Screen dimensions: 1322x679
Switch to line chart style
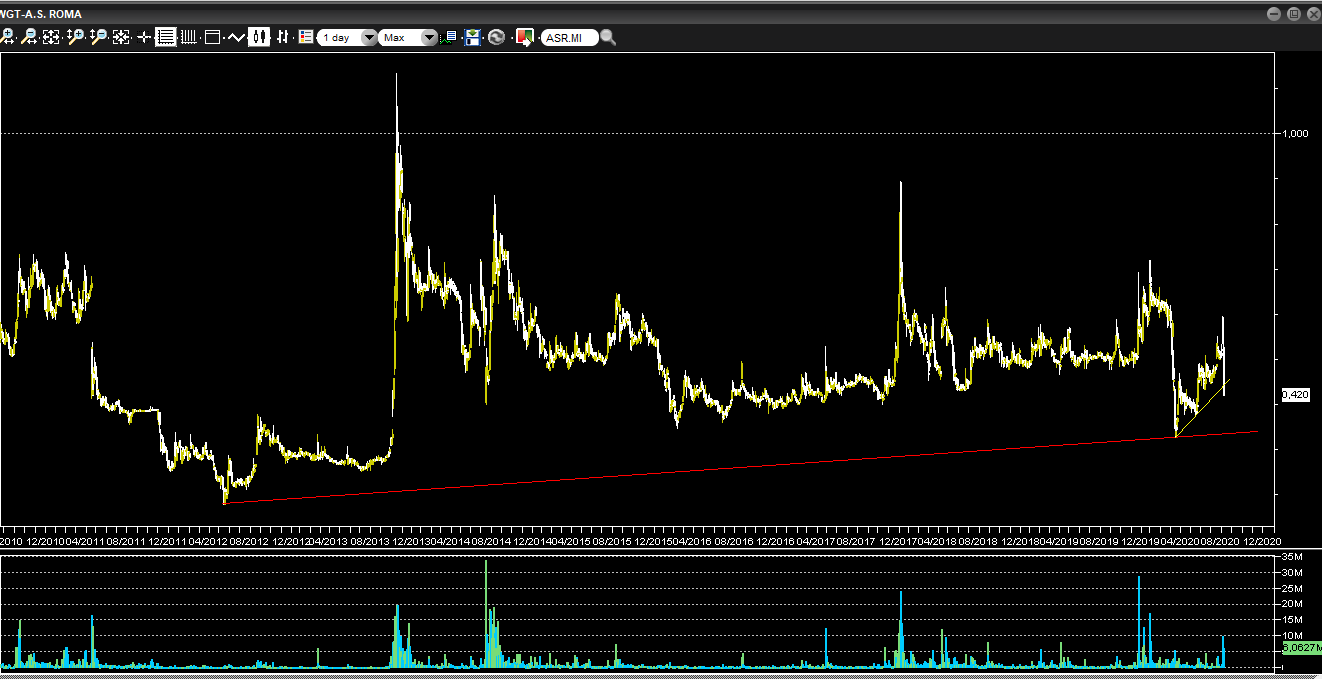click(x=236, y=37)
